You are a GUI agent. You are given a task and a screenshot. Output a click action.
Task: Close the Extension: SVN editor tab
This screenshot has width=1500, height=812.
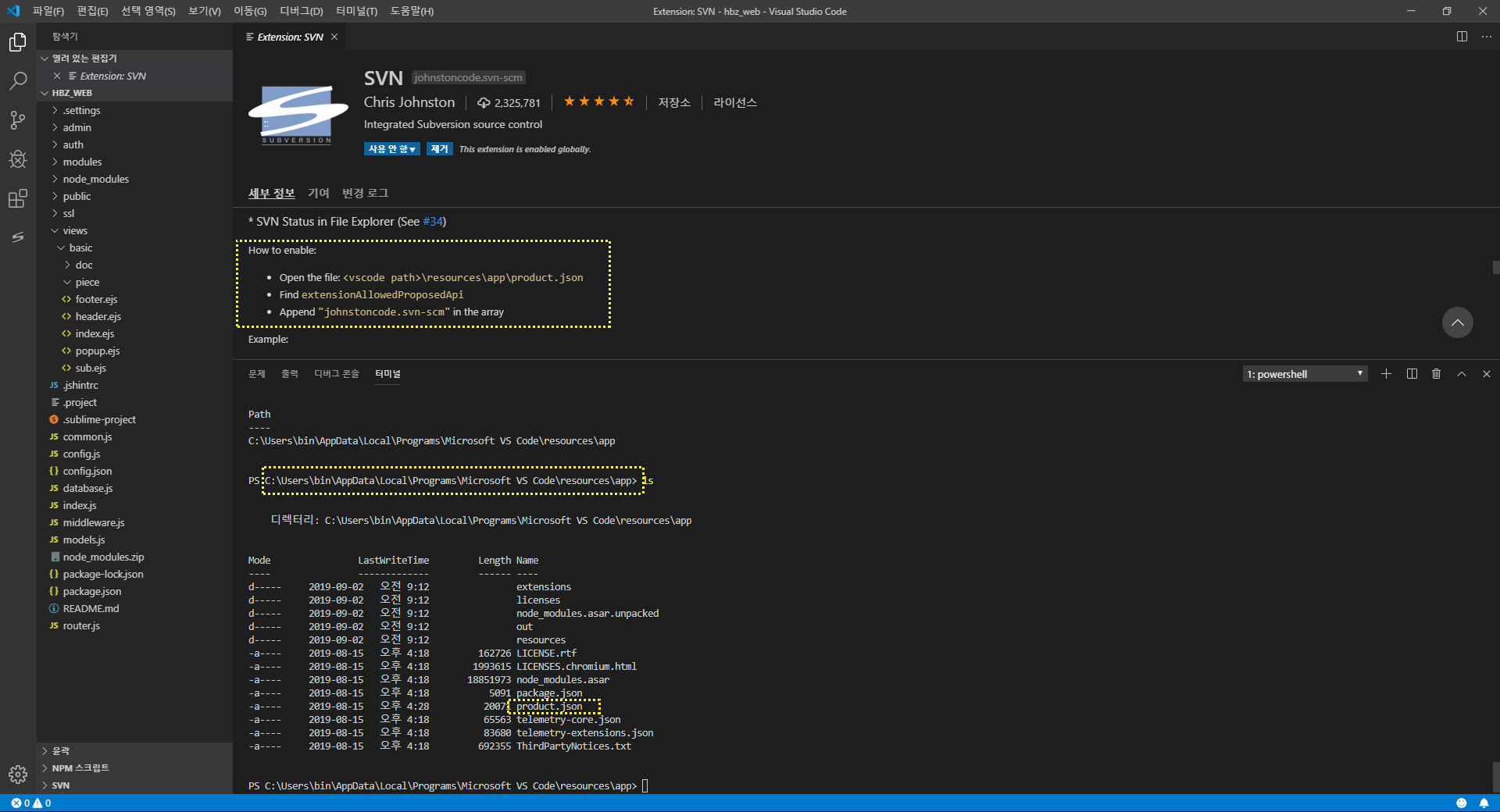click(334, 37)
